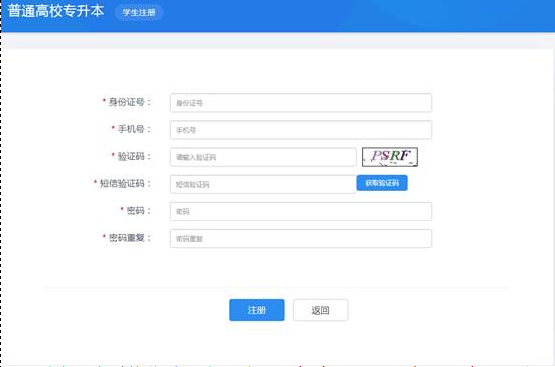Viewport: 555px width, 367px height.
Task: Click the 密码 field label
Action: [x=136, y=211]
